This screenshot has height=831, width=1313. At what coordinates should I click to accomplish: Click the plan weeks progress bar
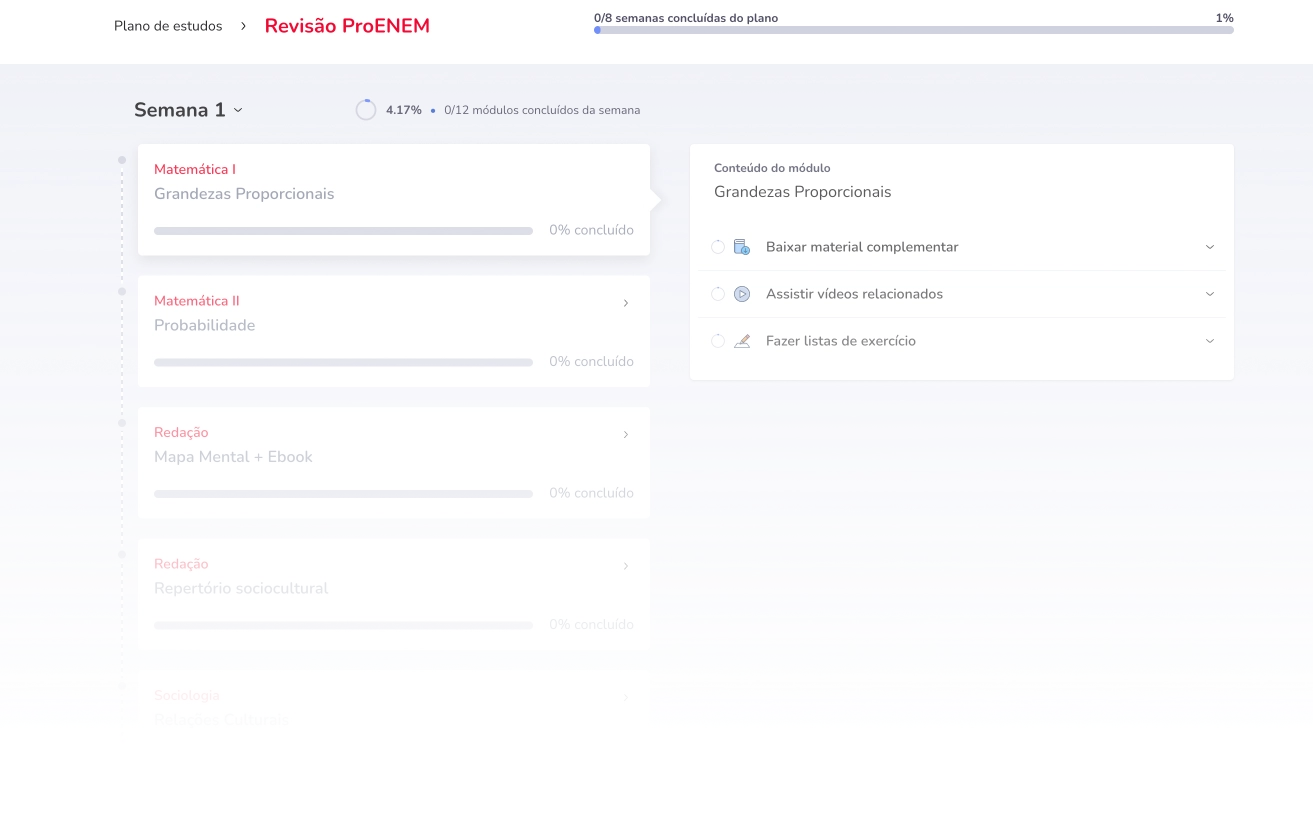(x=913, y=30)
